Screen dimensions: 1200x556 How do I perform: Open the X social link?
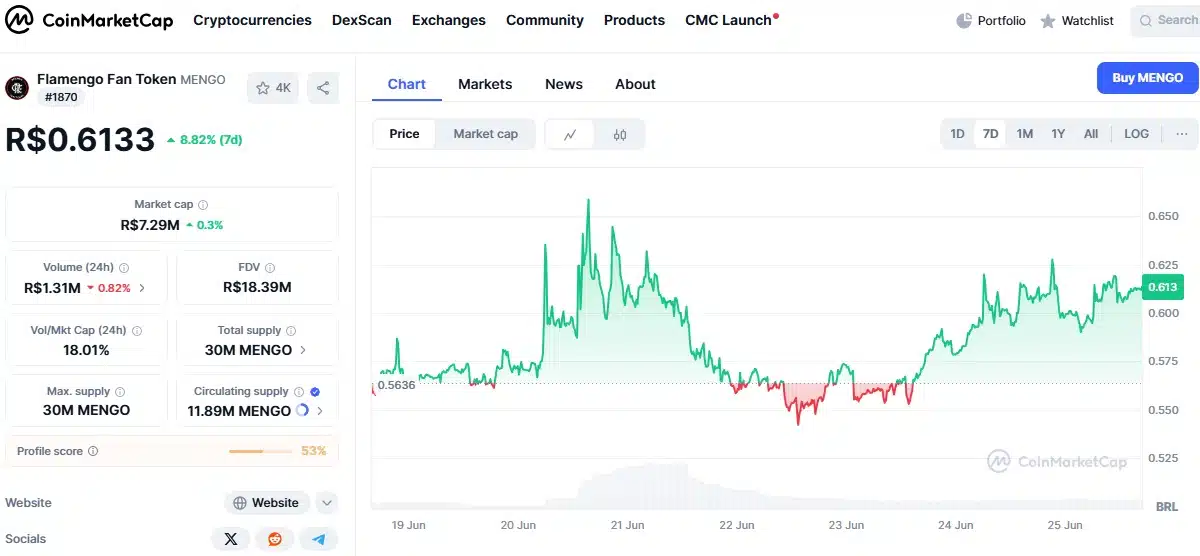coord(231,539)
